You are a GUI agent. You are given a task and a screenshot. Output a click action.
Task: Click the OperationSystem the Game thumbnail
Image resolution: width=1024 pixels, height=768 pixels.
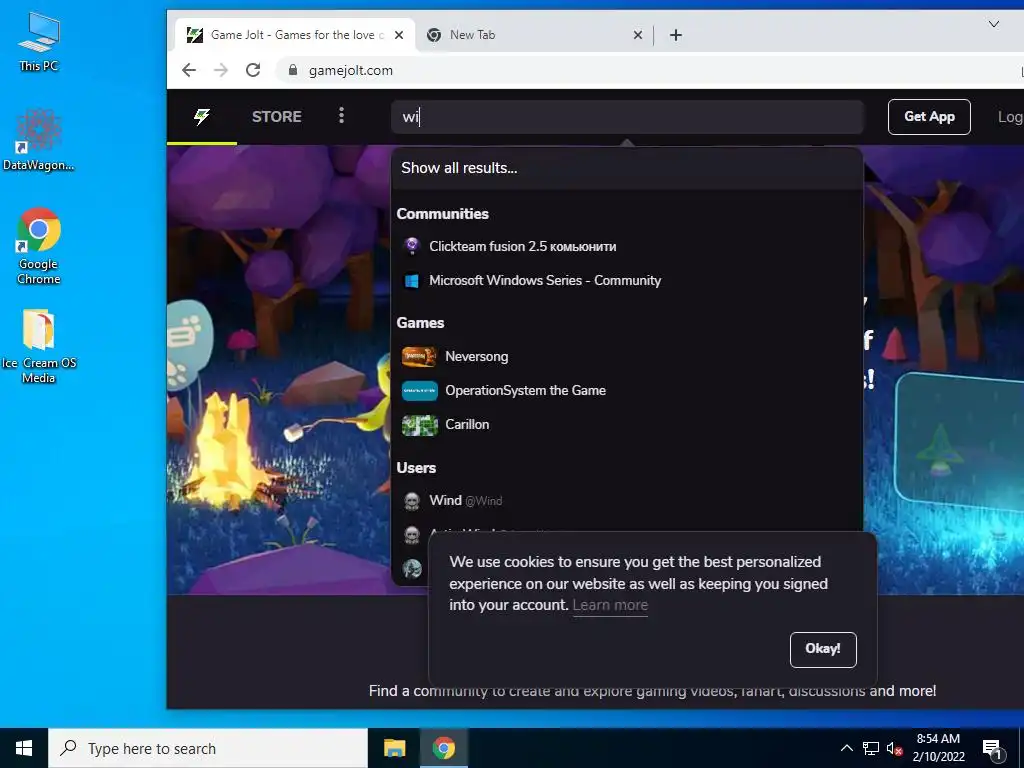pos(419,391)
